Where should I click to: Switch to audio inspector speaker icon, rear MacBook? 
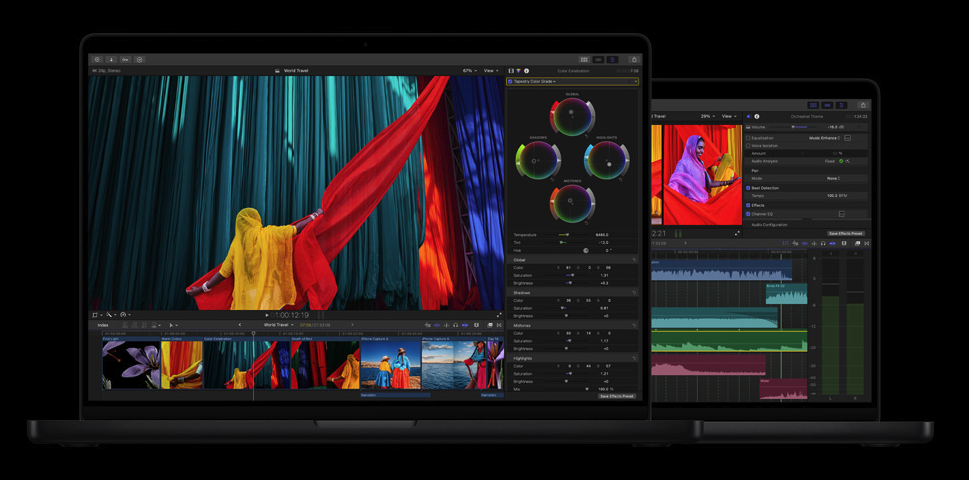749,116
